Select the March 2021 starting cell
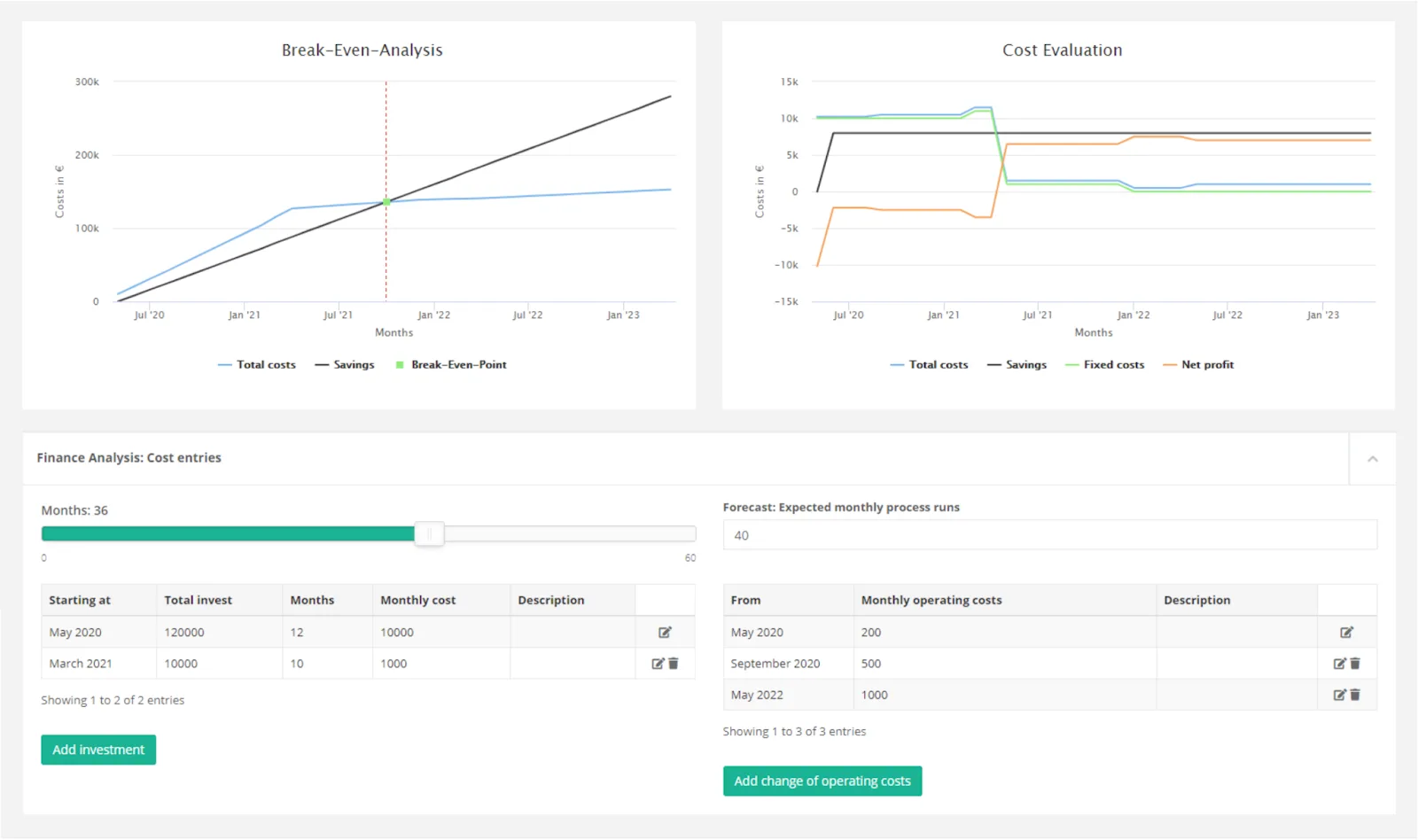The height and width of the screenshot is (840, 1418). [99, 664]
